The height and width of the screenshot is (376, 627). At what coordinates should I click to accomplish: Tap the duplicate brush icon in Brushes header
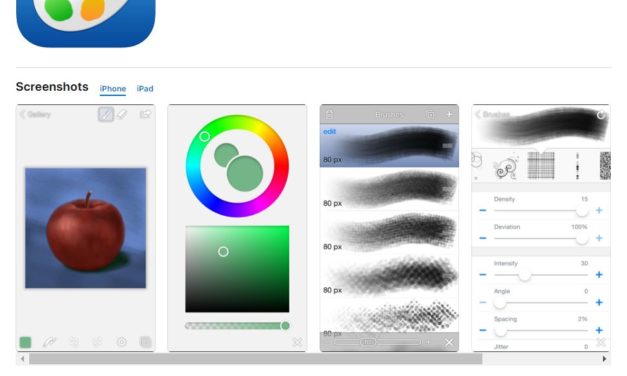click(430, 115)
